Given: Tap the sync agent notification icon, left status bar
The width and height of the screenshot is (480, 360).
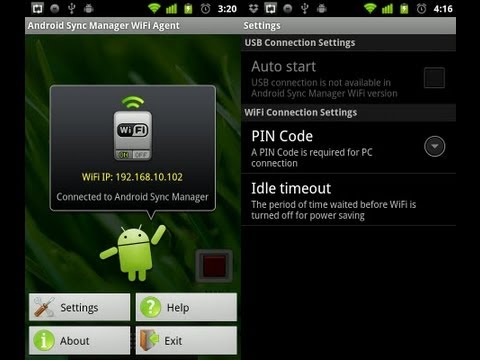Looking at the screenshot, I should pyautogui.click(x=37, y=8).
